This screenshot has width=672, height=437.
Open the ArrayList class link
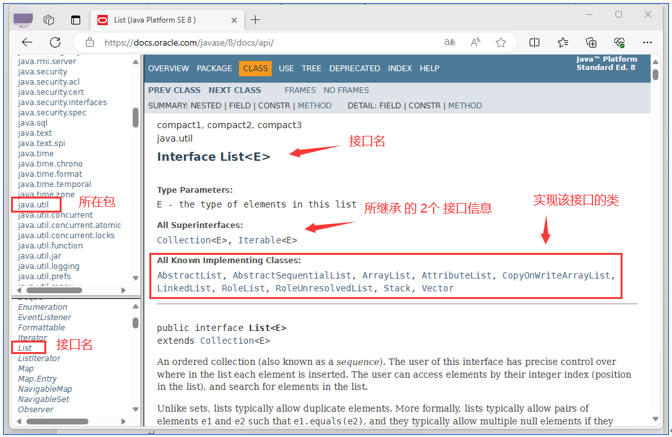[x=386, y=275]
